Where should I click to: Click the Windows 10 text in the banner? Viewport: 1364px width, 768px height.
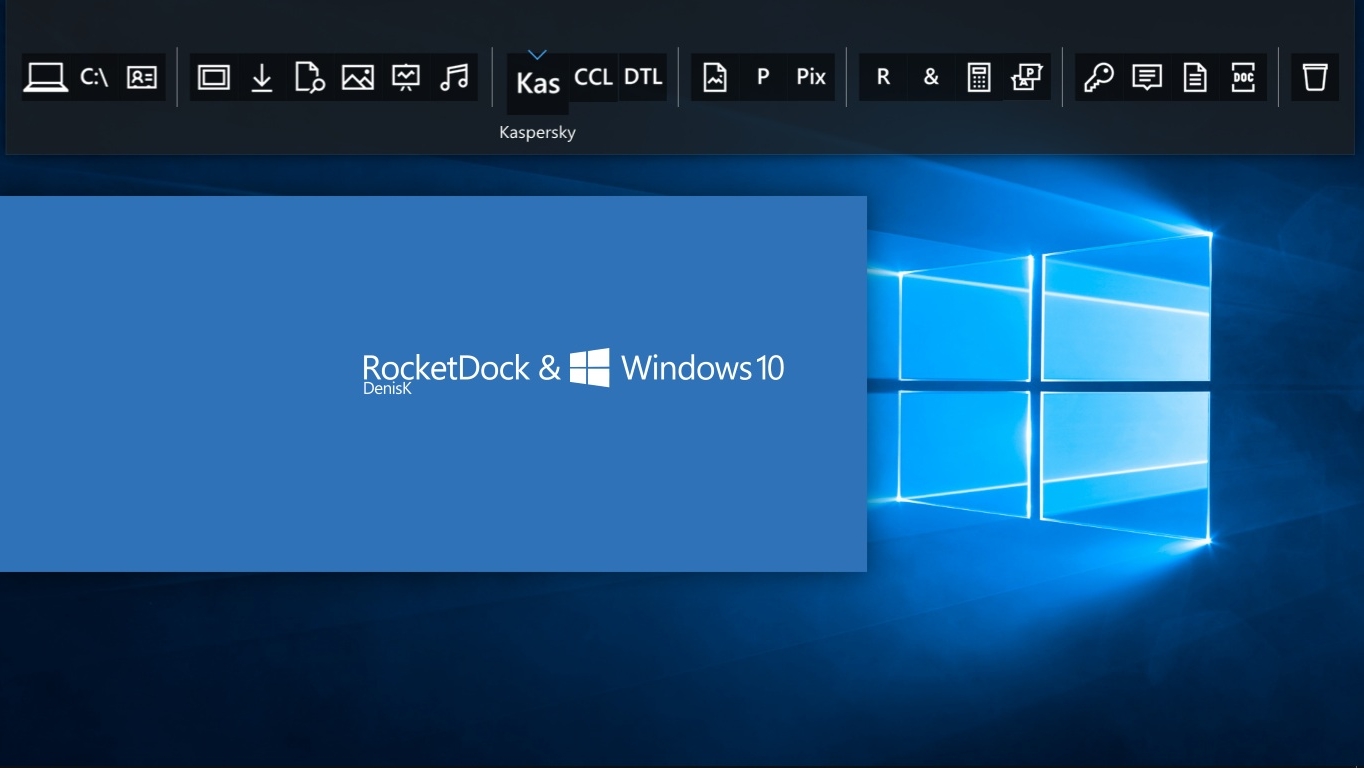click(703, 368)
